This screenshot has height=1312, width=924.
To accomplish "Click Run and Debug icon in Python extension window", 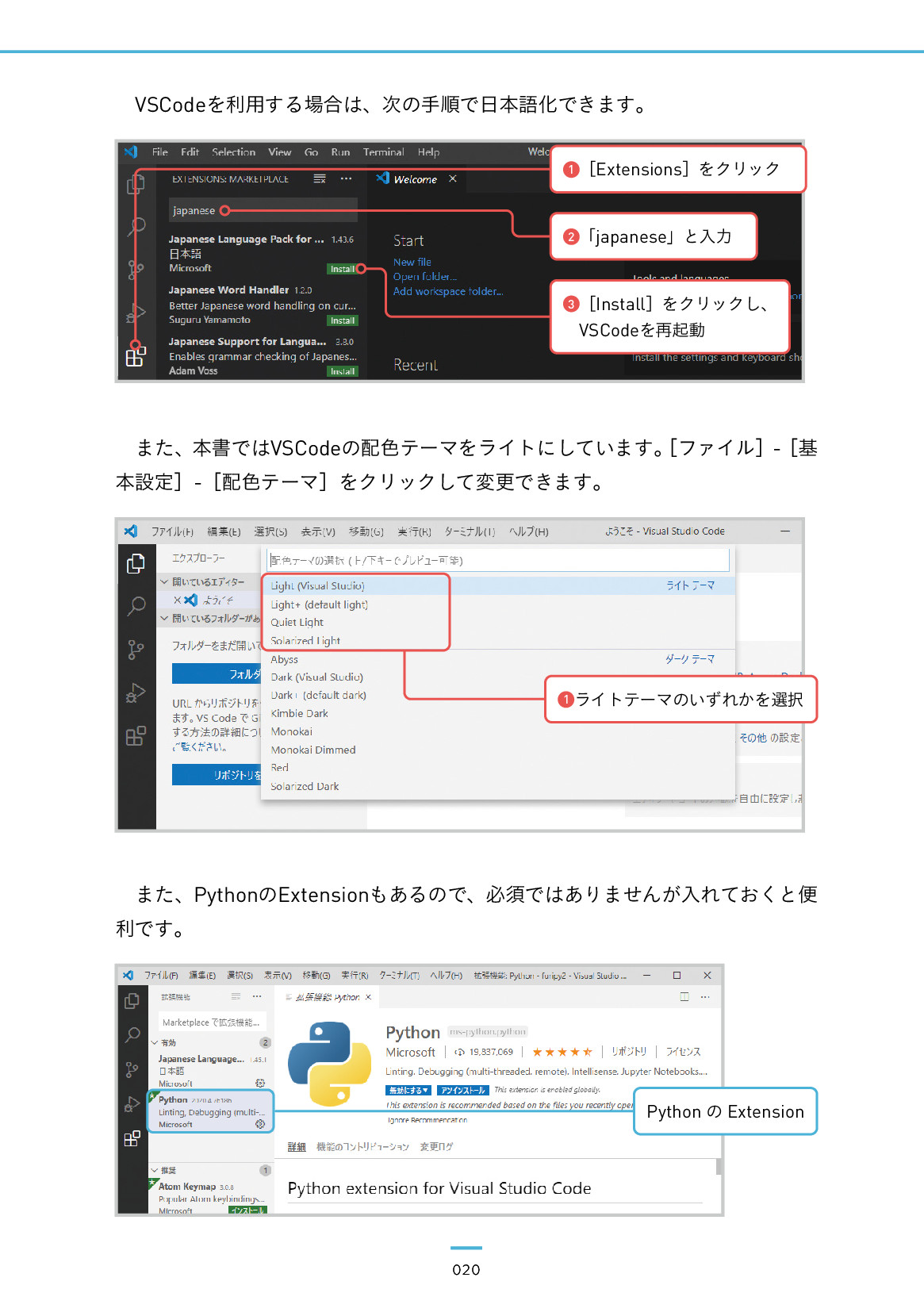I will click(132, 1104).
